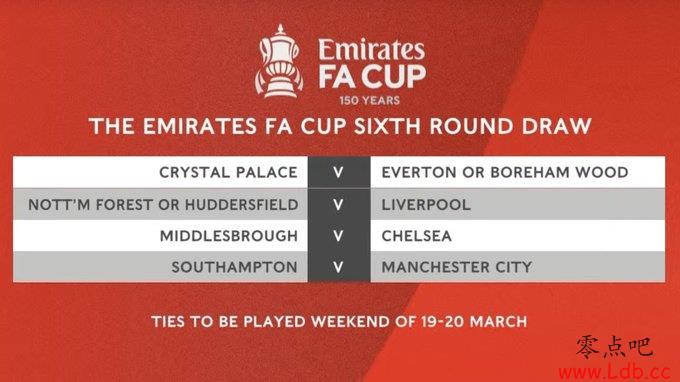
Task: Click the V between Middlesbrough and Chelsea
Action: coord(339,236)
